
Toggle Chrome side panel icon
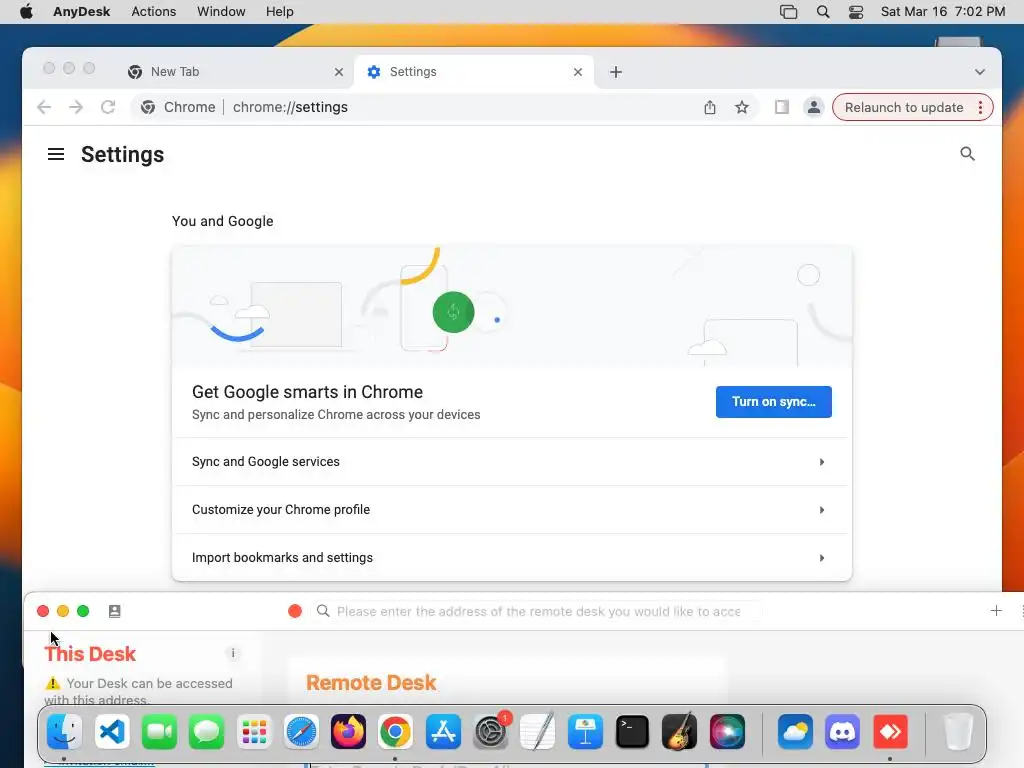coord(782,107)
